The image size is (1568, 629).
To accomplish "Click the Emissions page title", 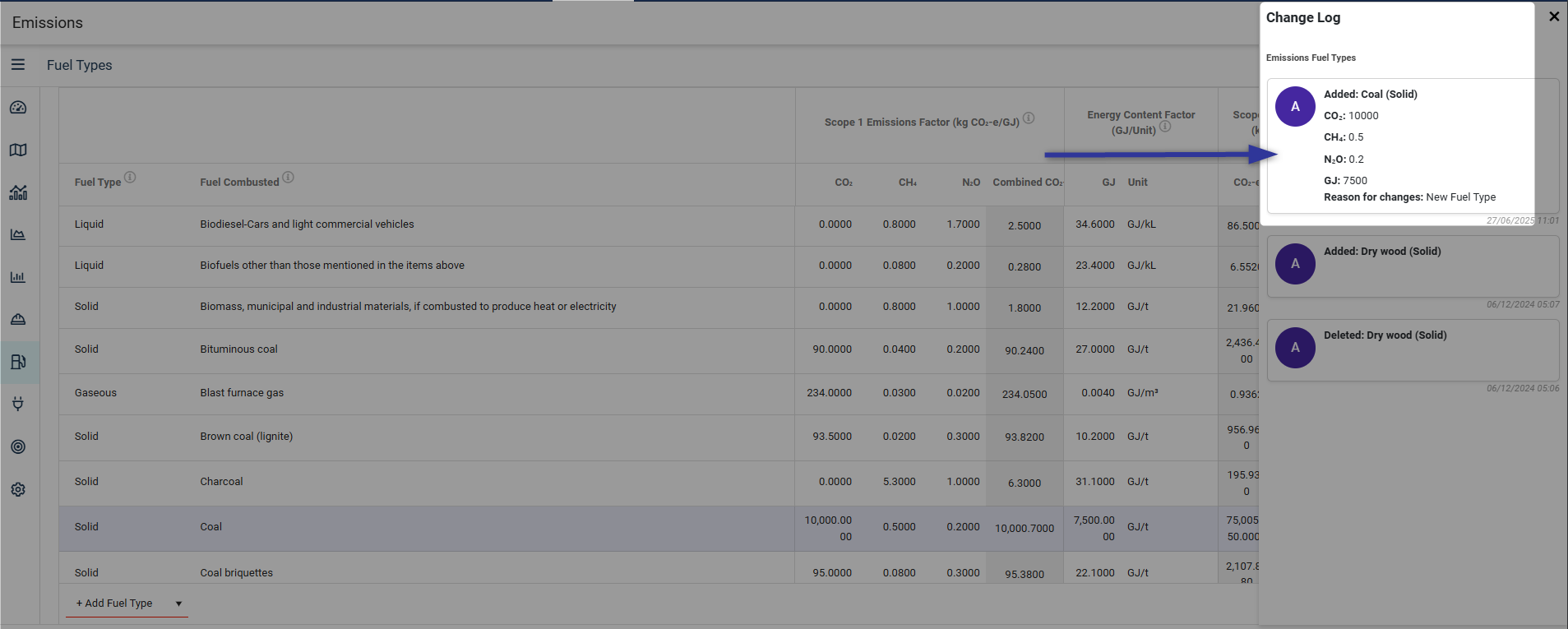I will click(x=48, y=23).
